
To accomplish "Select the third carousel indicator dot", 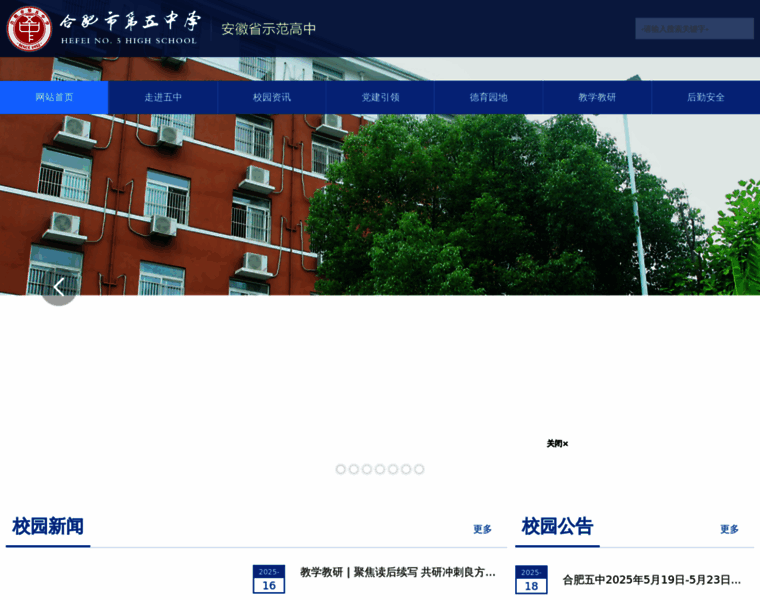I will click(x=367, y=469).
